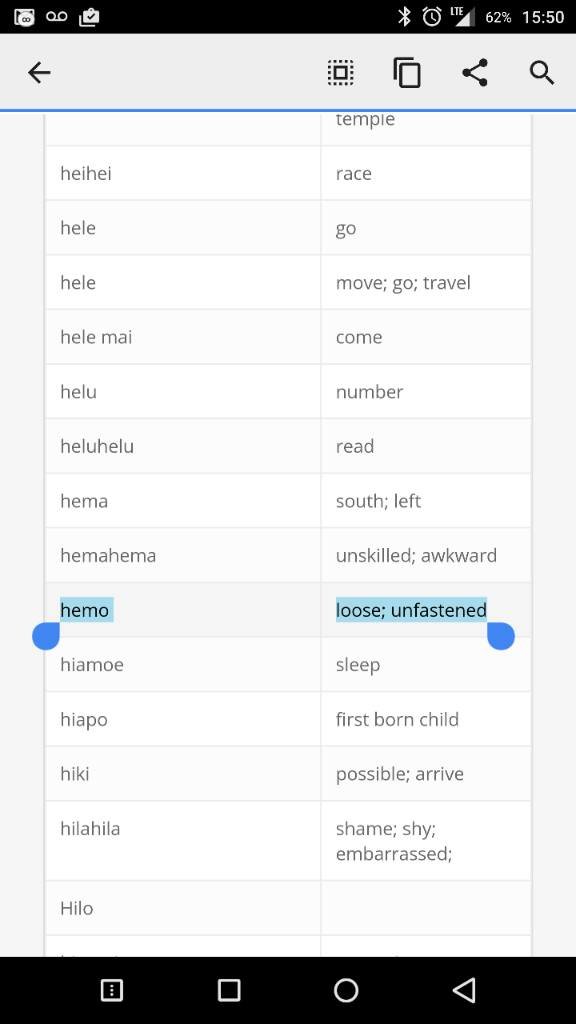Tap the highlighted word hemo
This screenshot has width=576, height=1024.
pos(85,610)
